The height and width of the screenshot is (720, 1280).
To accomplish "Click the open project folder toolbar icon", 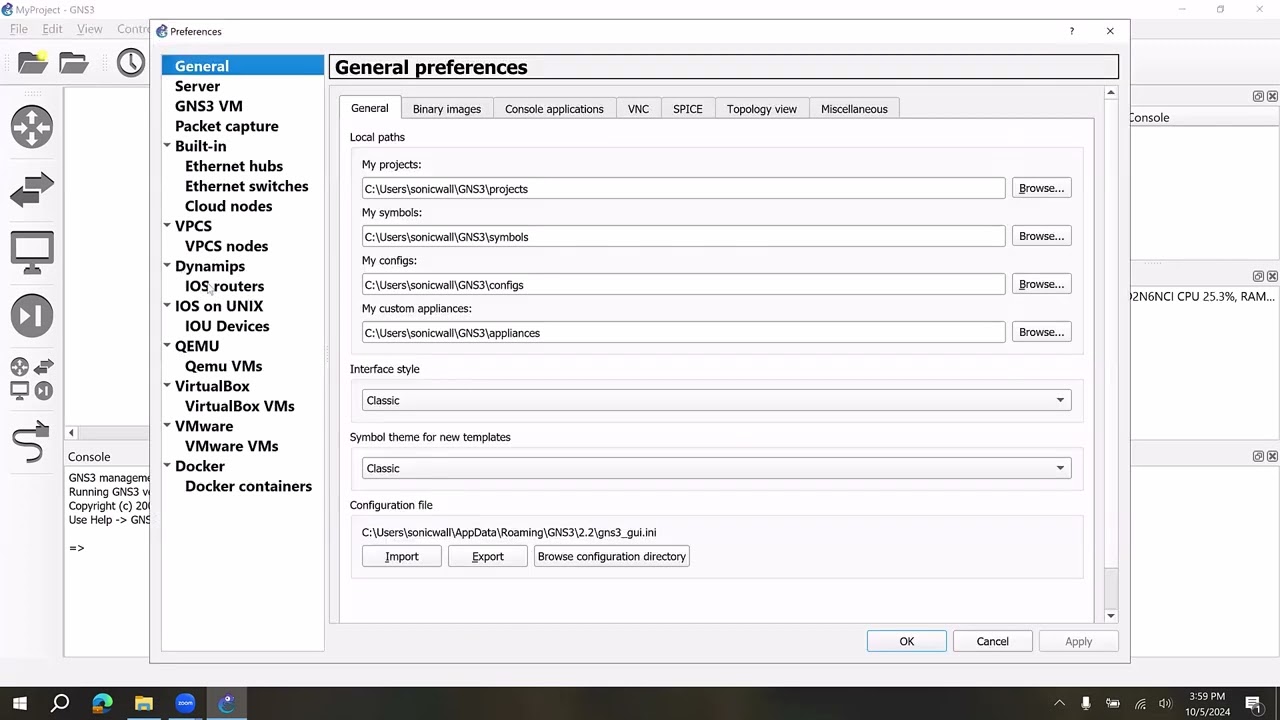I will click(x=74, y=62).
